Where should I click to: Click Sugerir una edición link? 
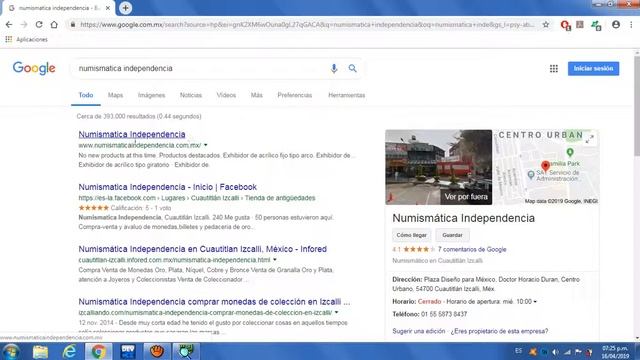tap(418, 331)
